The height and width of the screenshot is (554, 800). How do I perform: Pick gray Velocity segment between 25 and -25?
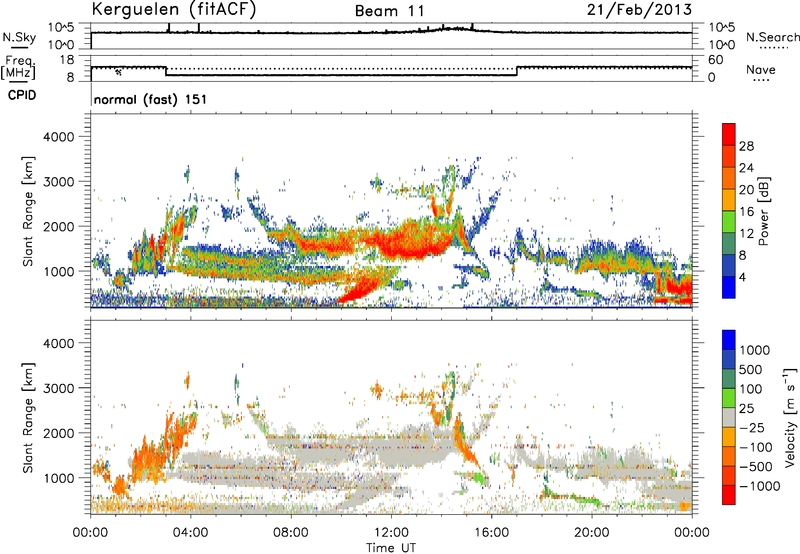[x=729, y=417]
